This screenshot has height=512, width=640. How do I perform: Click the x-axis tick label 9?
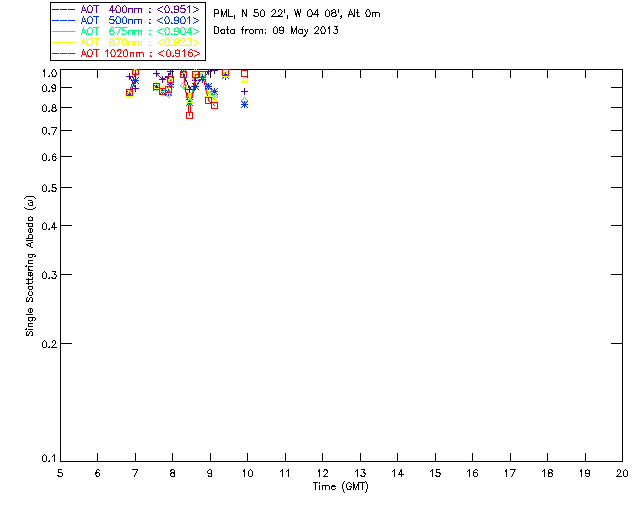(210, 473)
